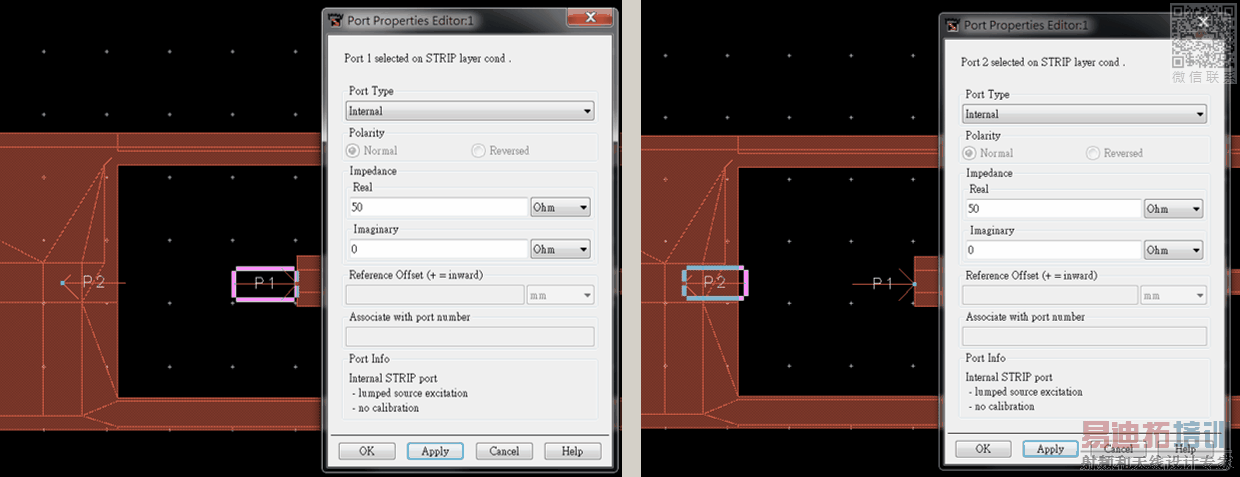
Task: Click 'Port 1 selected on STRIP layer cond' text
Action: [x=428, y=59]
